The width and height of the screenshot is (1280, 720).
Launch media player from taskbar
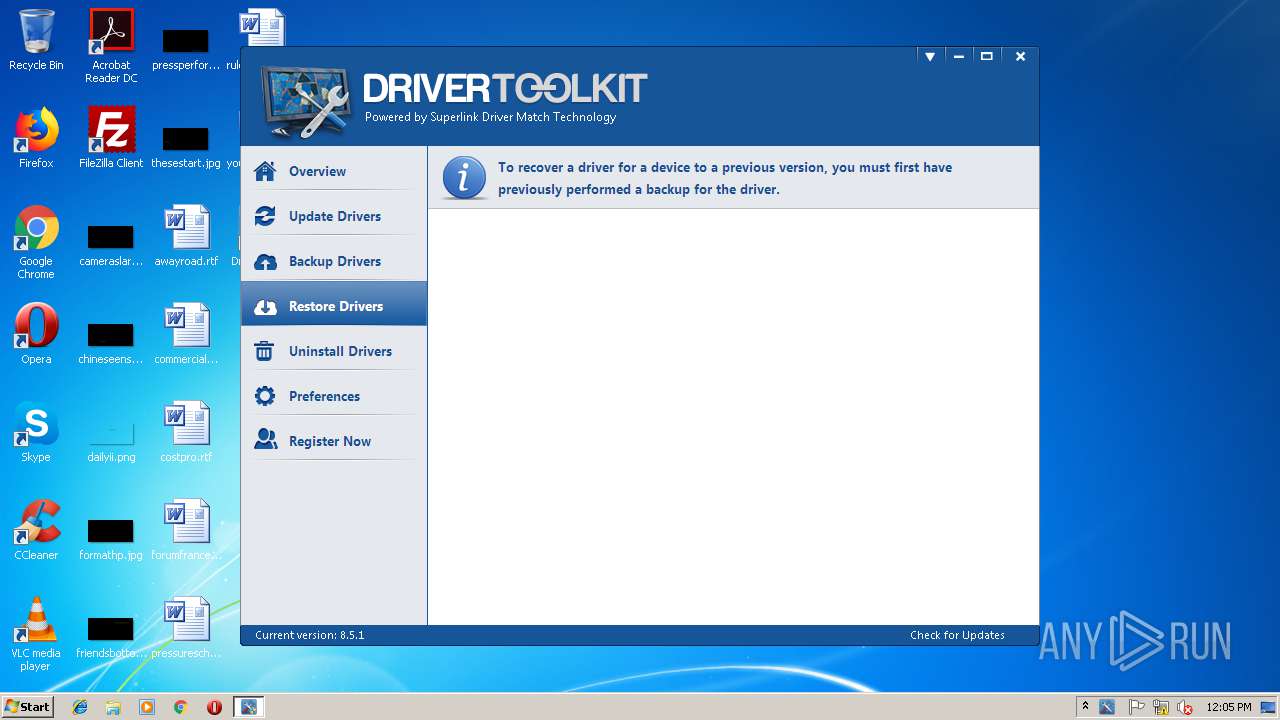[x=147, y=707]
